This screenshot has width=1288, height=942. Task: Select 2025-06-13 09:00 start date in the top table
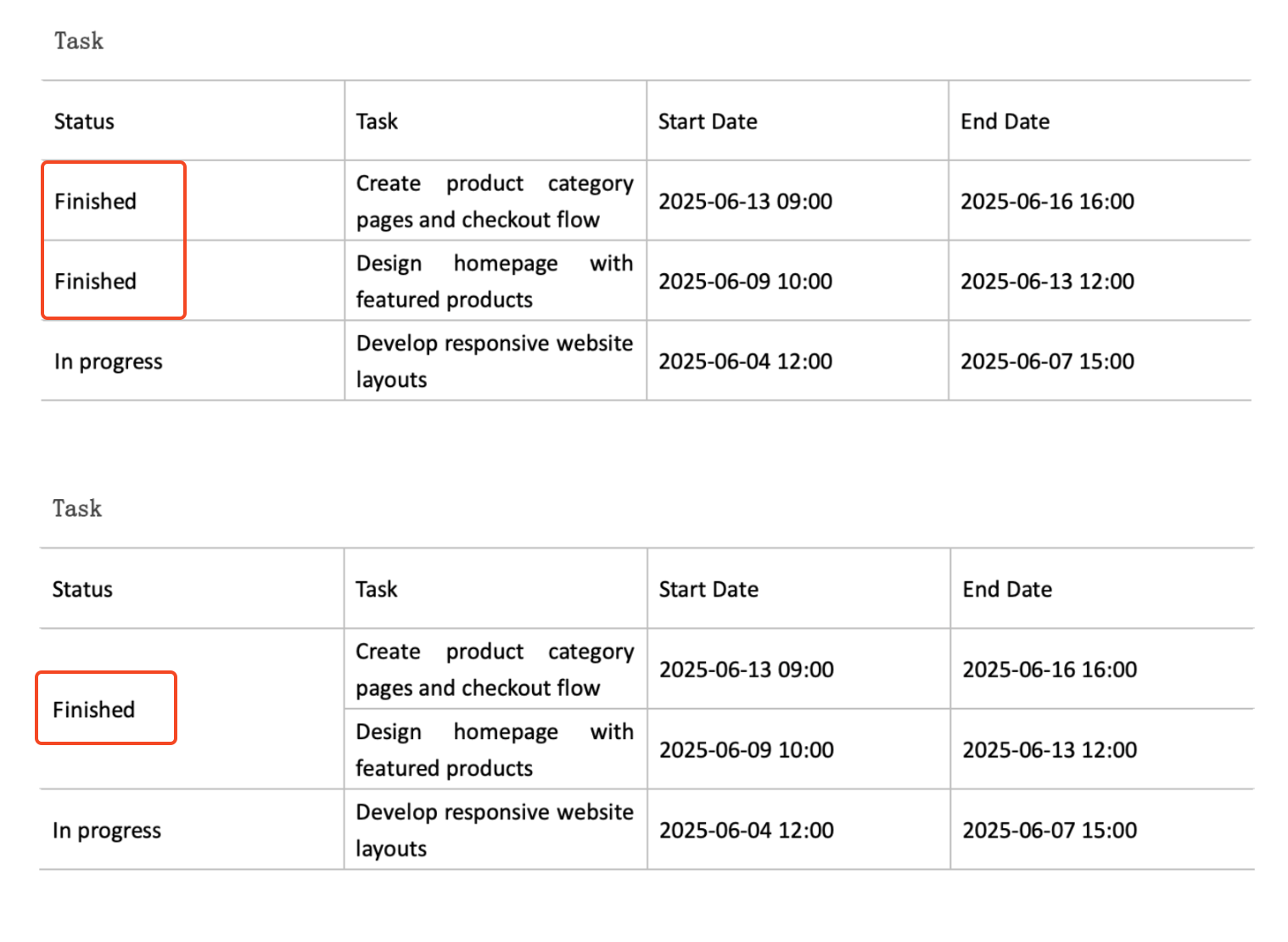click(745, 201)
